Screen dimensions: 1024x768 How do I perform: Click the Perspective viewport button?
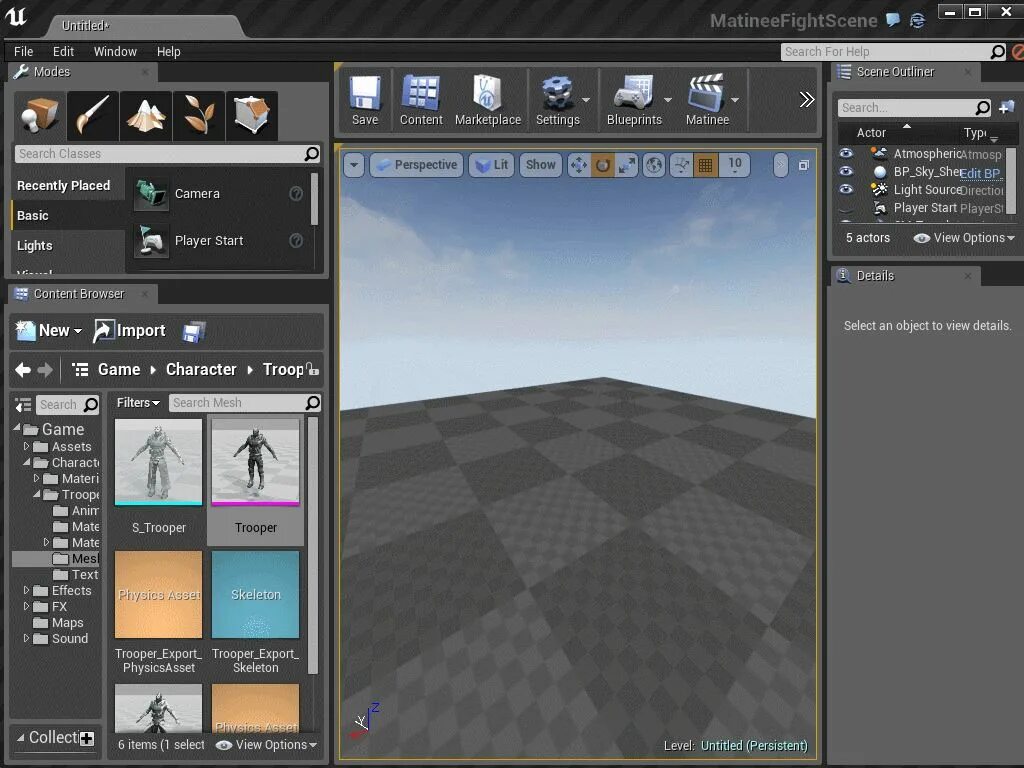coord(417,165)
